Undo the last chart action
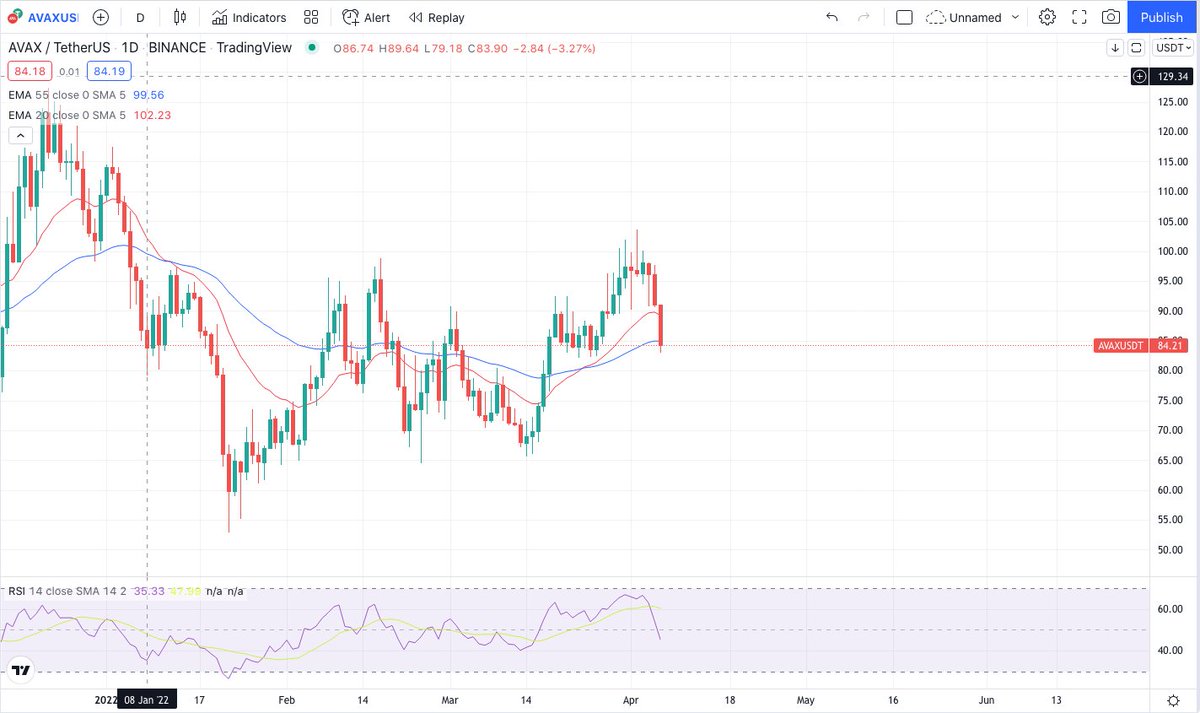The width and height of the screenshot is (1200, 713). click(832, 17)
